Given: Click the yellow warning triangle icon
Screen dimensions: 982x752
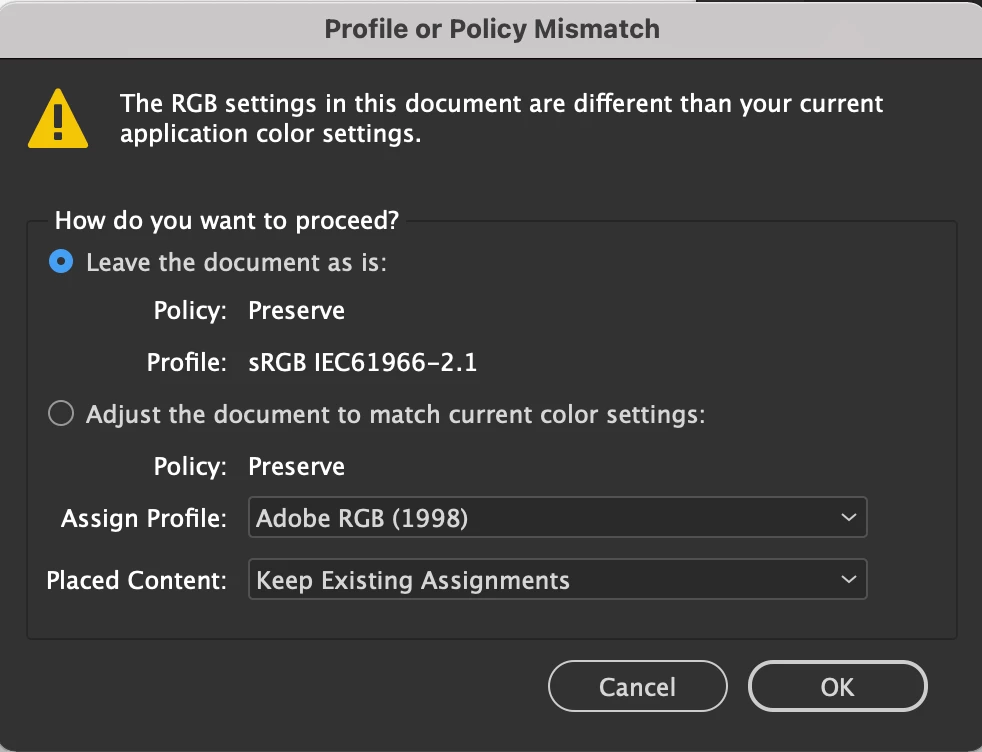Looking at the screenshot, I should [x=58, y=118].
